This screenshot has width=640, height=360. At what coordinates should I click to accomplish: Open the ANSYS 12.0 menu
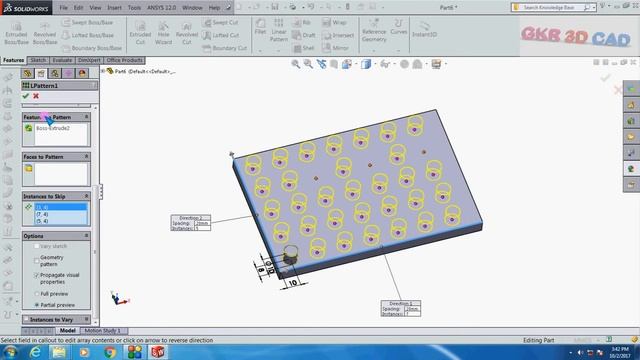tap(161, 7)
